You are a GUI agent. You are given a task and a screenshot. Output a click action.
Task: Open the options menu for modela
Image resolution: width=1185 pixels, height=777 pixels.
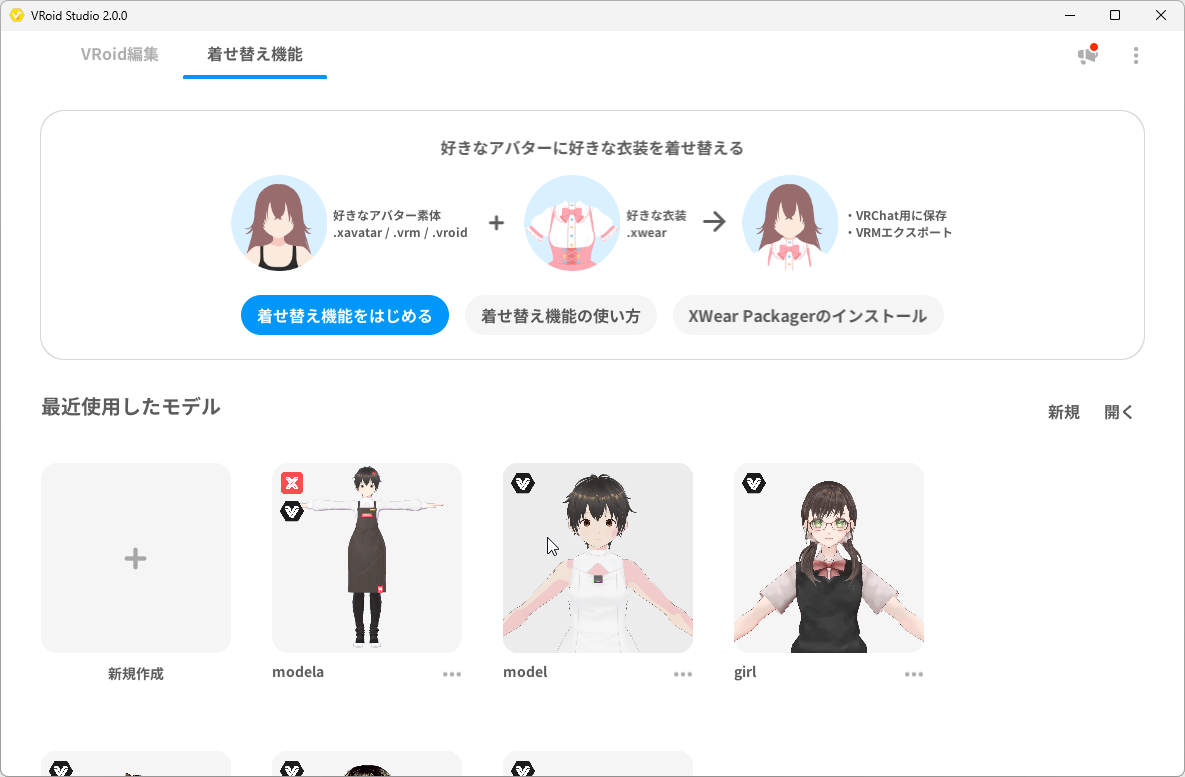[x=452, y=673]
